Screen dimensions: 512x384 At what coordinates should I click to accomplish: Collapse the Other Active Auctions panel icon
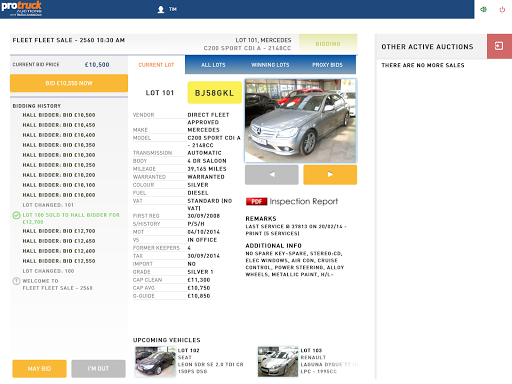point(499,46)
